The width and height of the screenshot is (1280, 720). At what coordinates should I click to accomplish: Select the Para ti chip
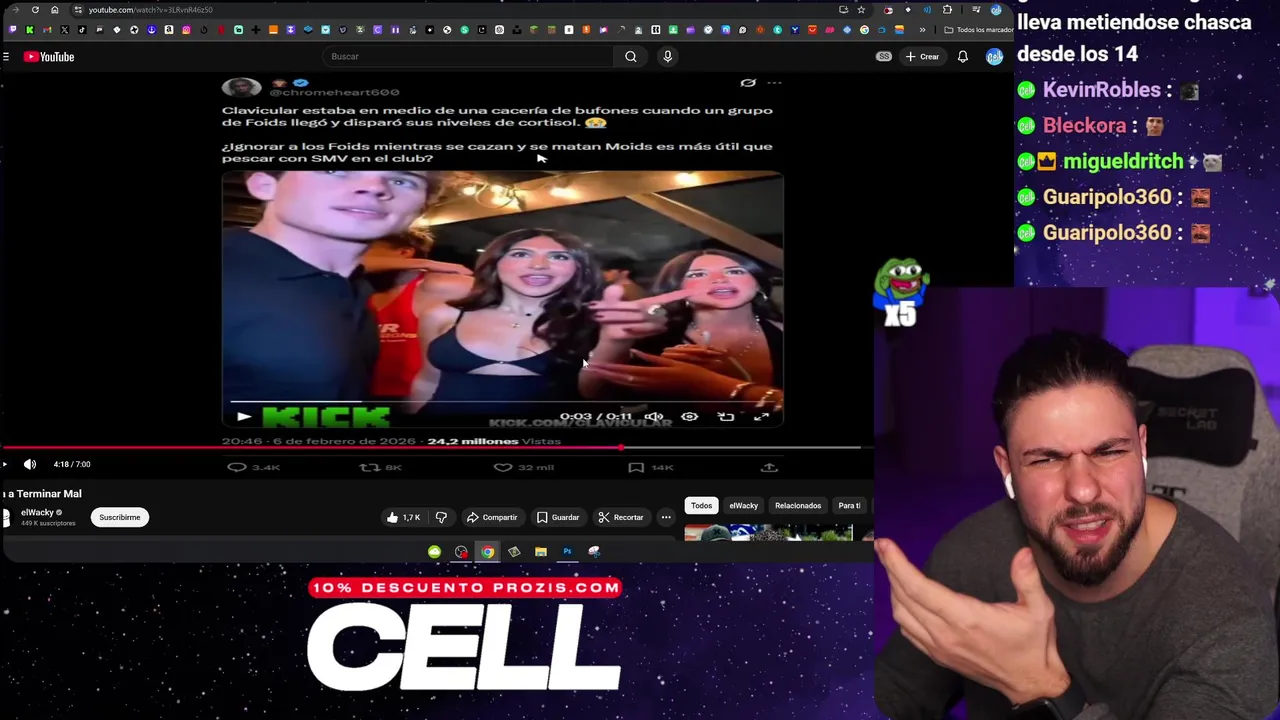coord(849,505)
